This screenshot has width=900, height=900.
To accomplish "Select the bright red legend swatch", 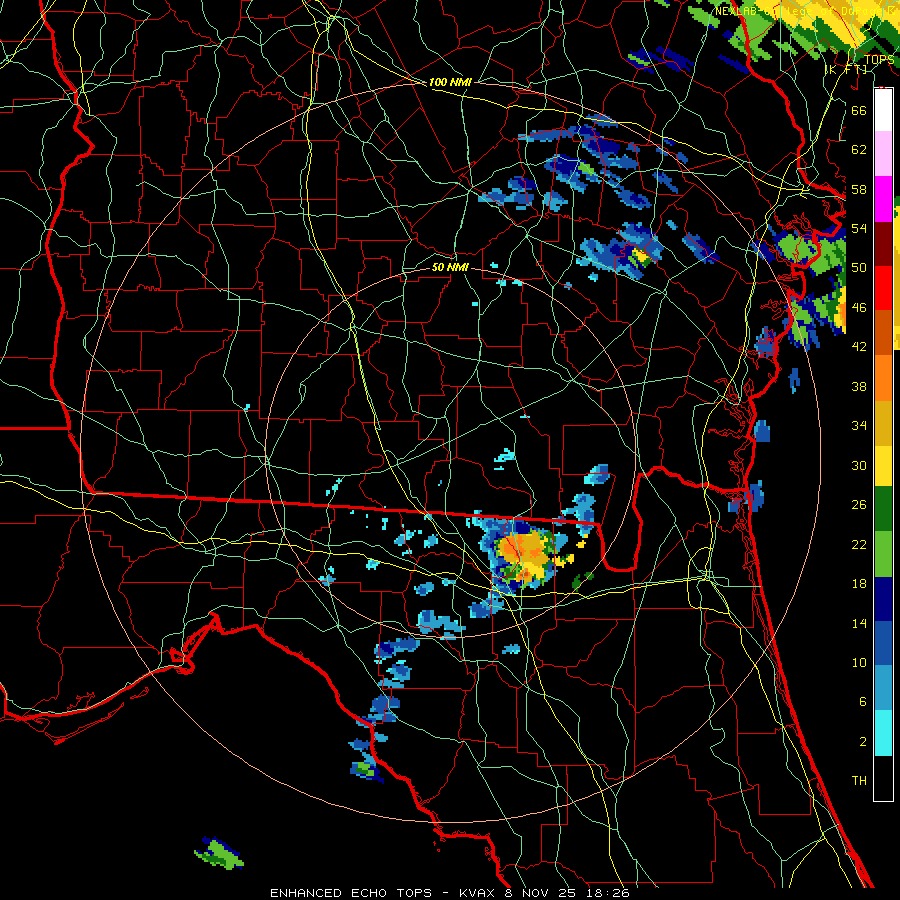I will pos(883,288).
